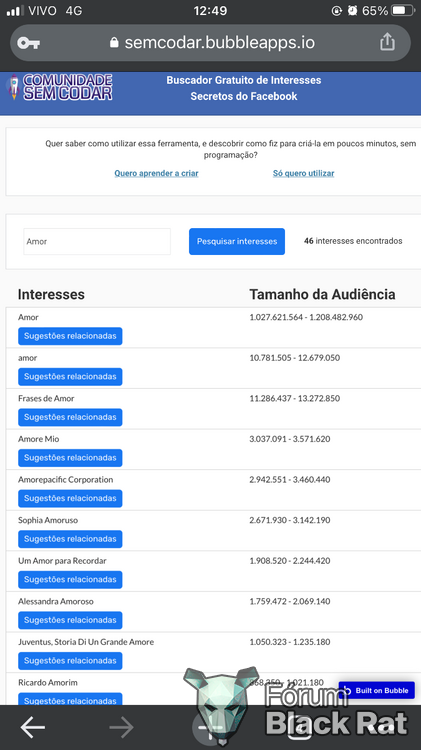421x750 pixels.
Task: Tap the browser forward arrow
Action: pyautogui.click(x=121, y=728)
